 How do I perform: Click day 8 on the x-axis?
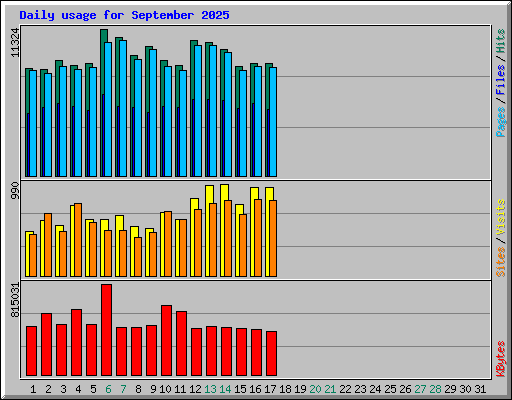[x=138, y=389]
